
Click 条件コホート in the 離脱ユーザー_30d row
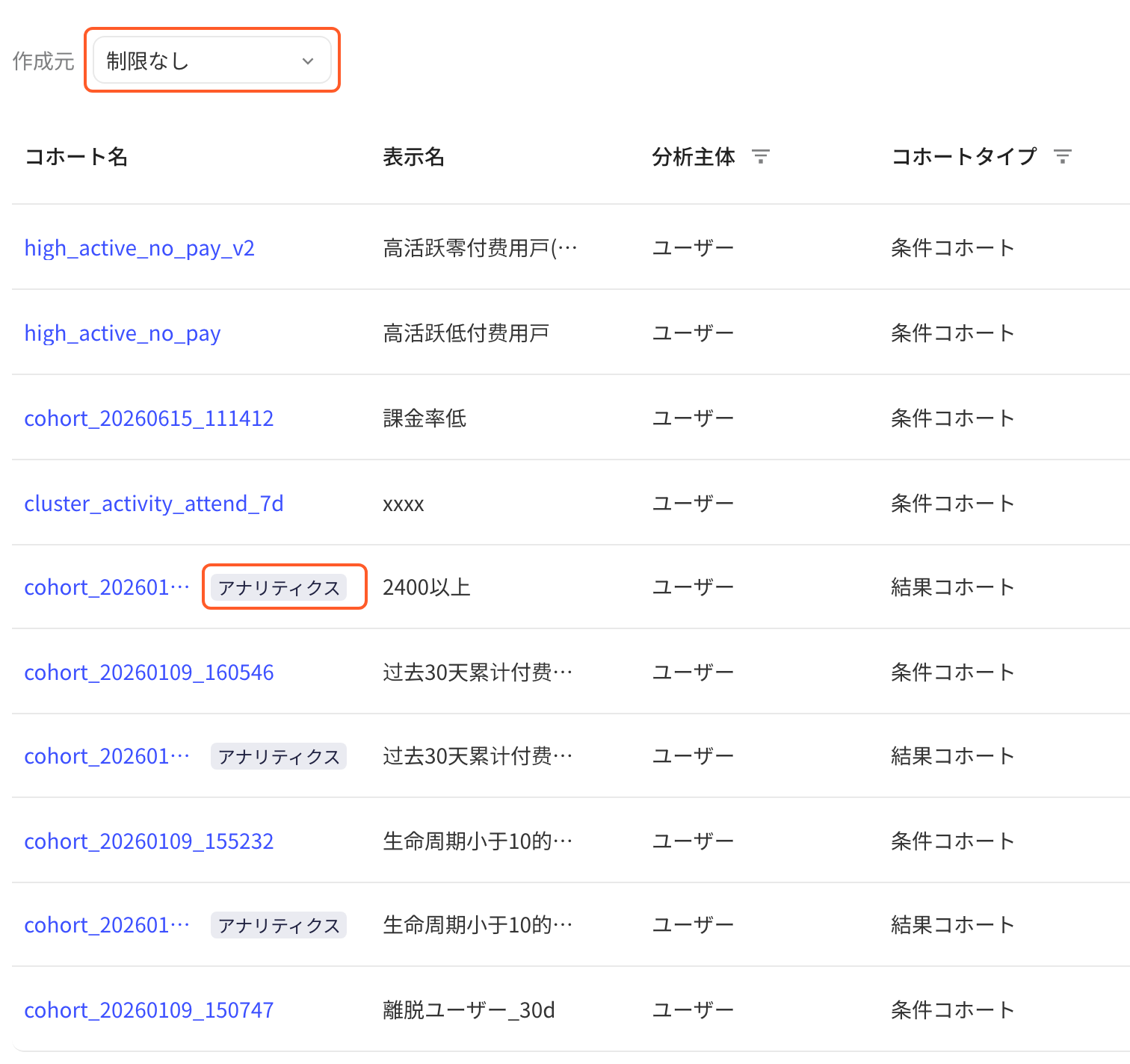coord(953,1010)
